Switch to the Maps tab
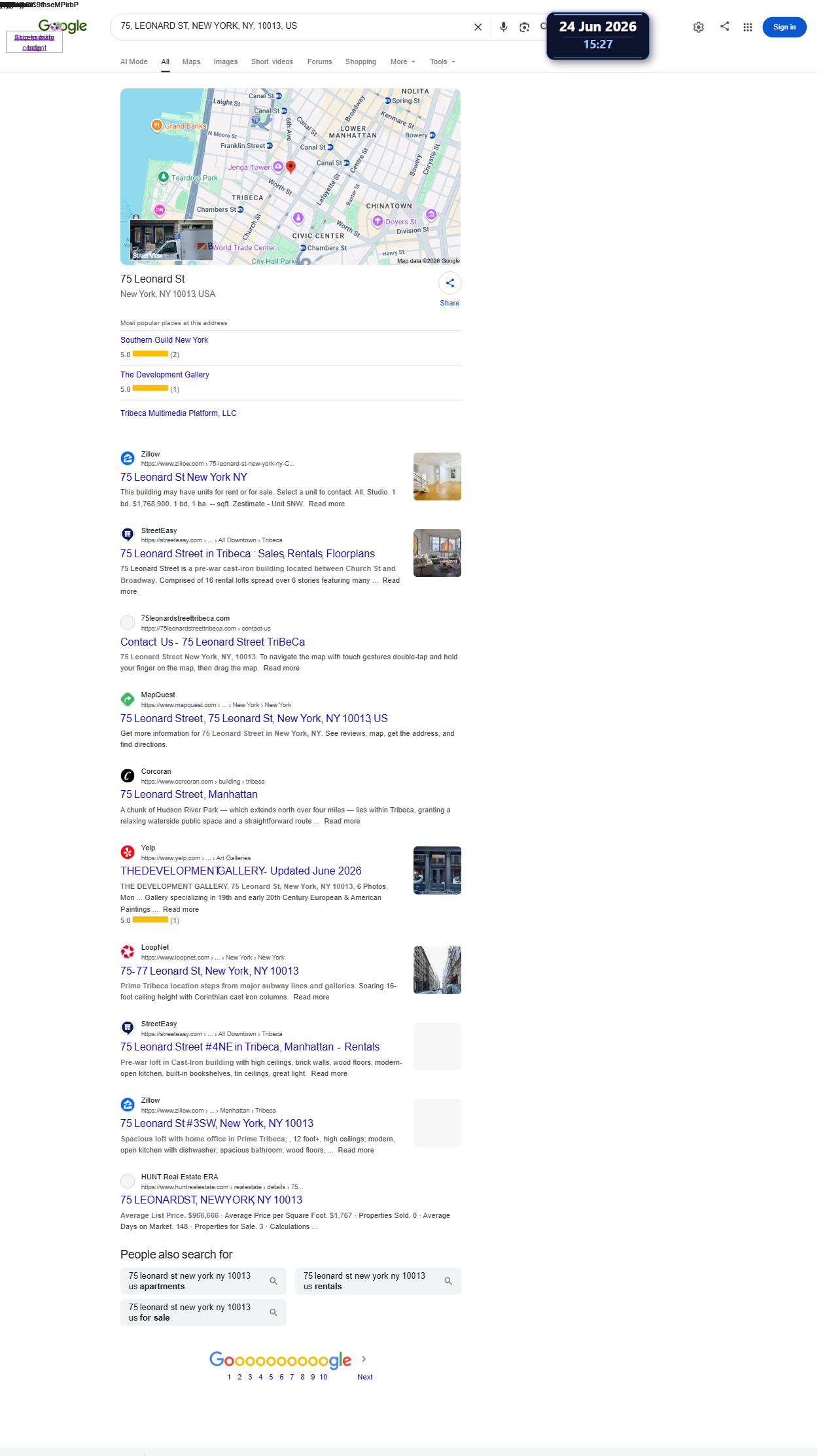The image size is (827, 1456). tap(191, 61)
